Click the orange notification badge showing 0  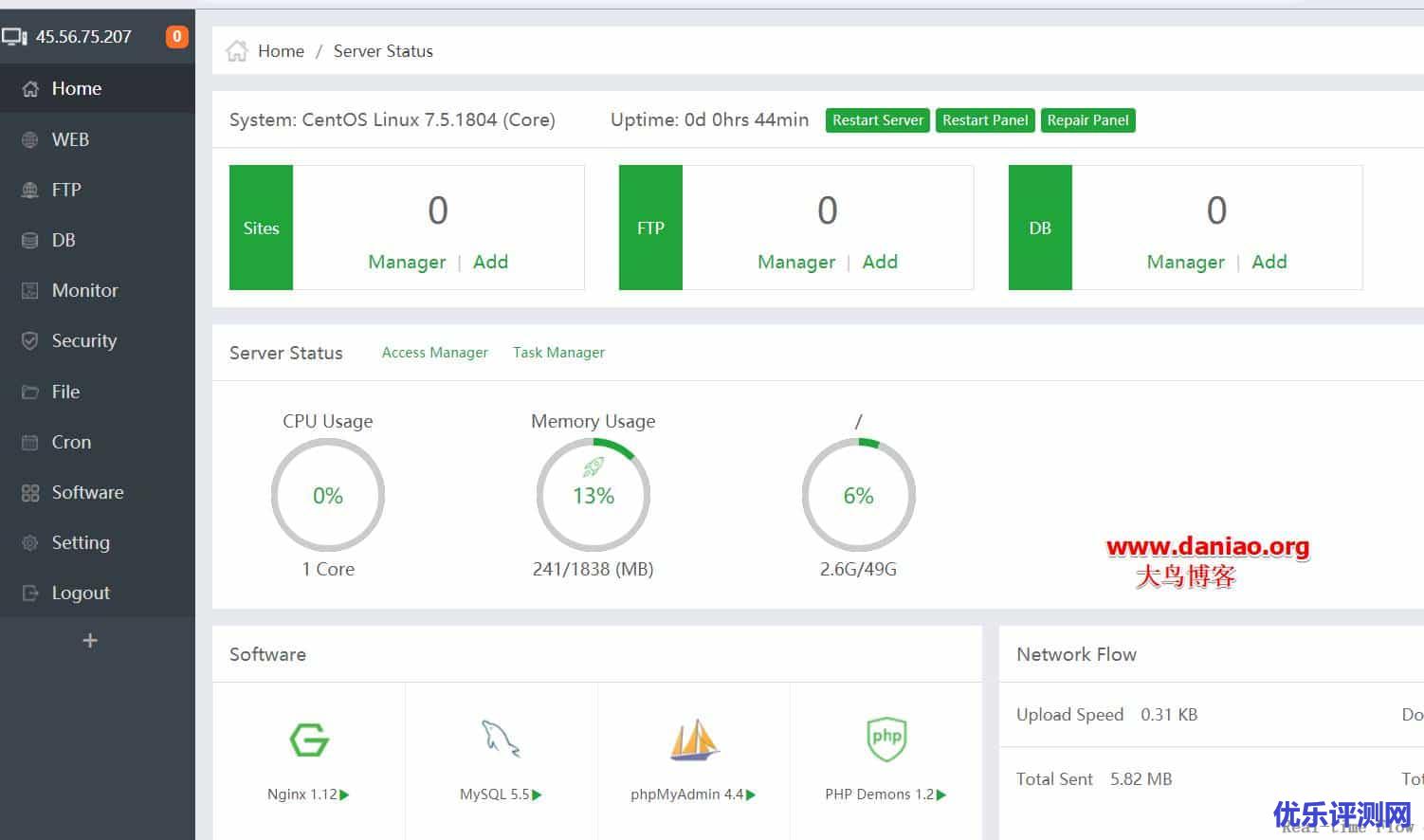(176, 36)
